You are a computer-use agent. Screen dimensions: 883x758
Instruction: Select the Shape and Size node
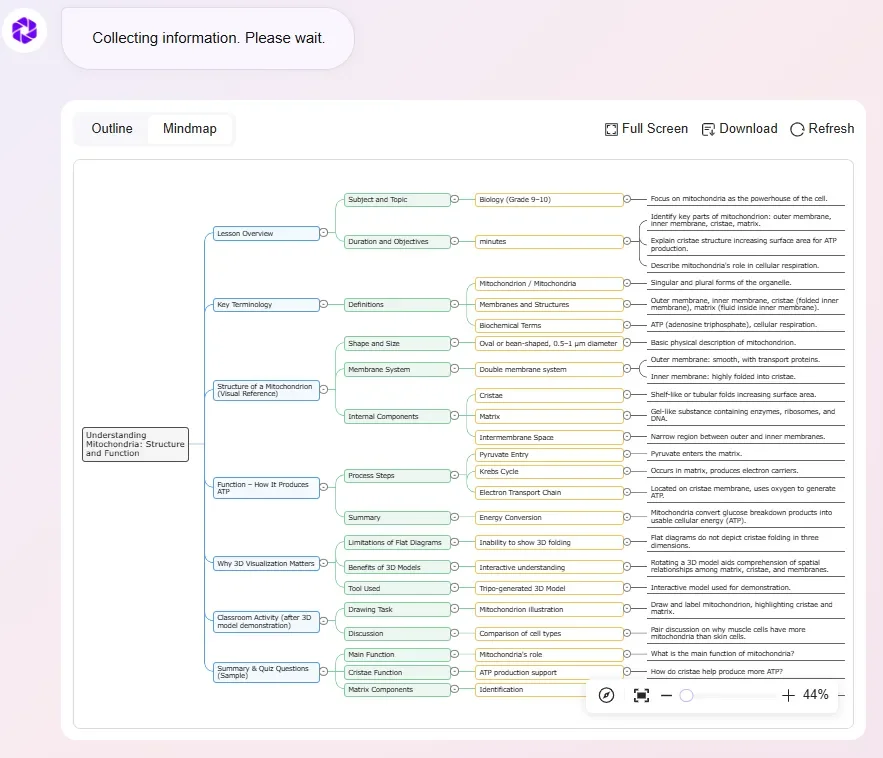tap(397, 344)
